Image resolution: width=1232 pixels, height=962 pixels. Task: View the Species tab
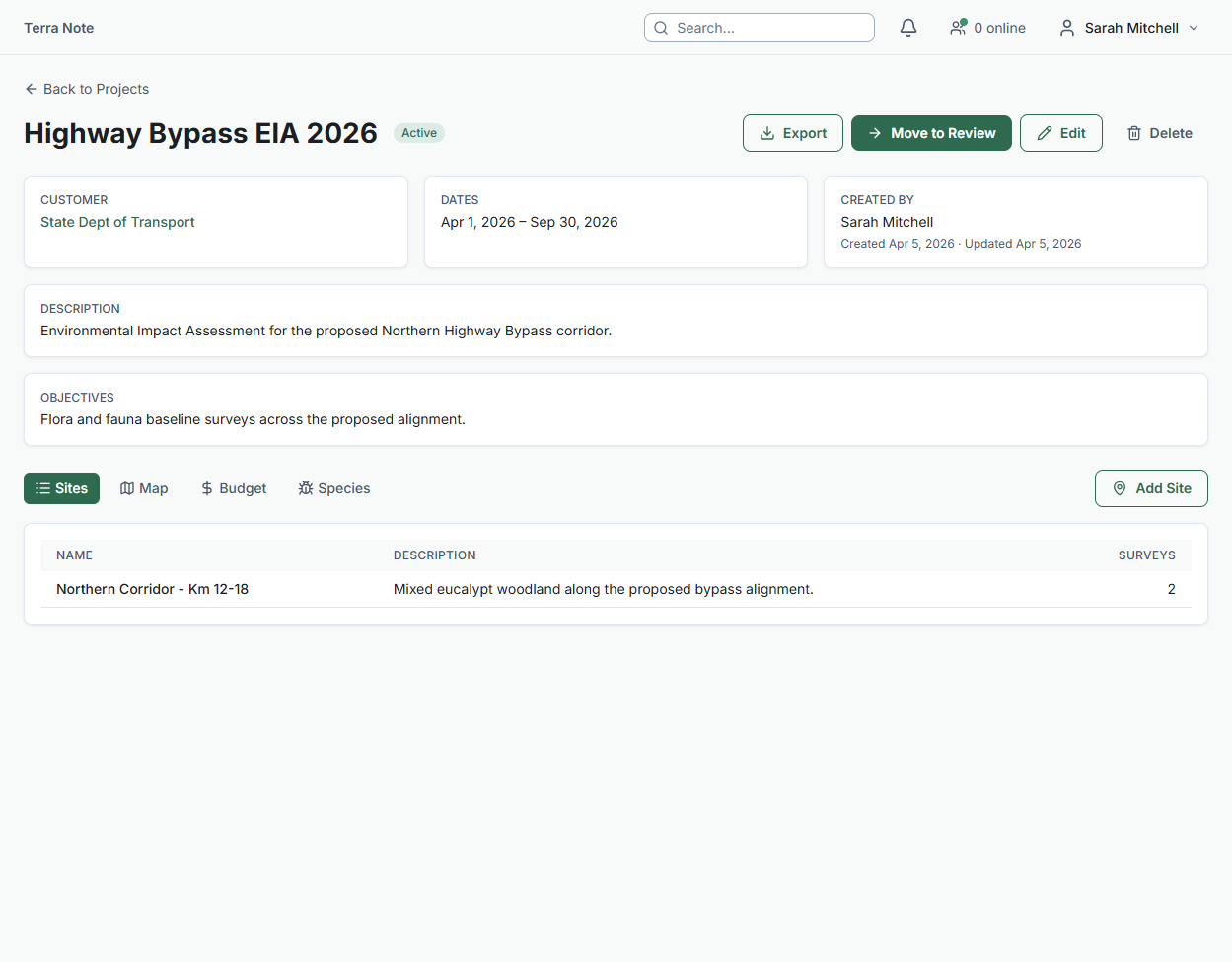334,488
